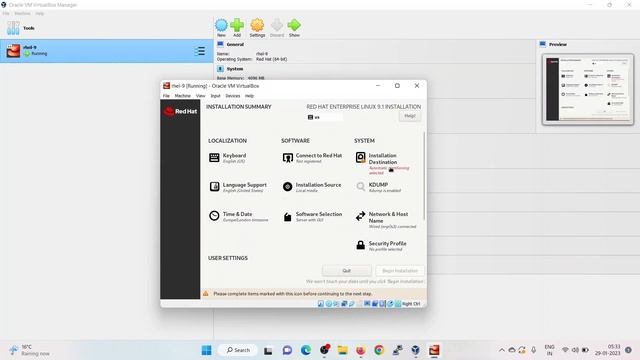Screen dimensions: 640x360
Task: Click the 'Please complete items marked' warning text
Action: (293, 293)
